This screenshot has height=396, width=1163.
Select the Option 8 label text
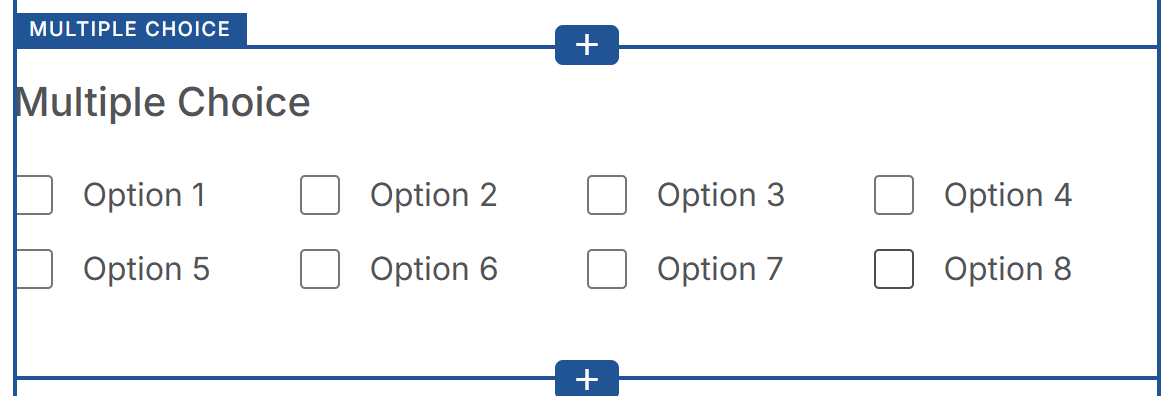[x=1007, y=269]
